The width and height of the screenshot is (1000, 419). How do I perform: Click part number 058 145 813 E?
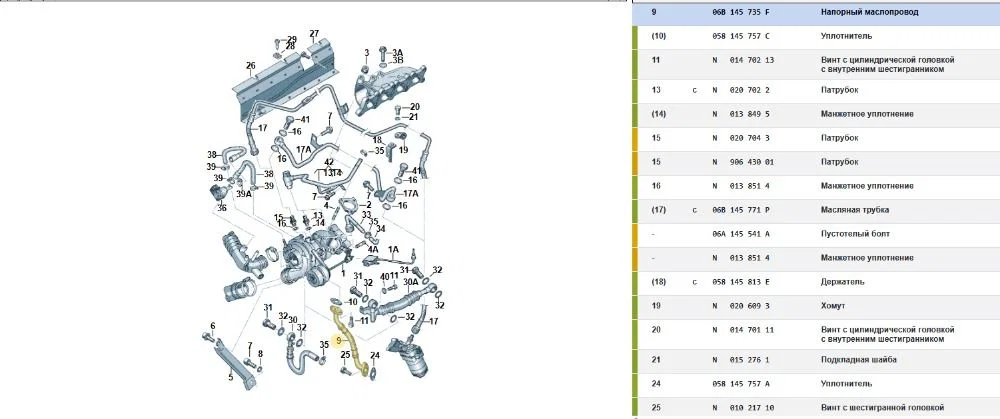click(742, 282)
